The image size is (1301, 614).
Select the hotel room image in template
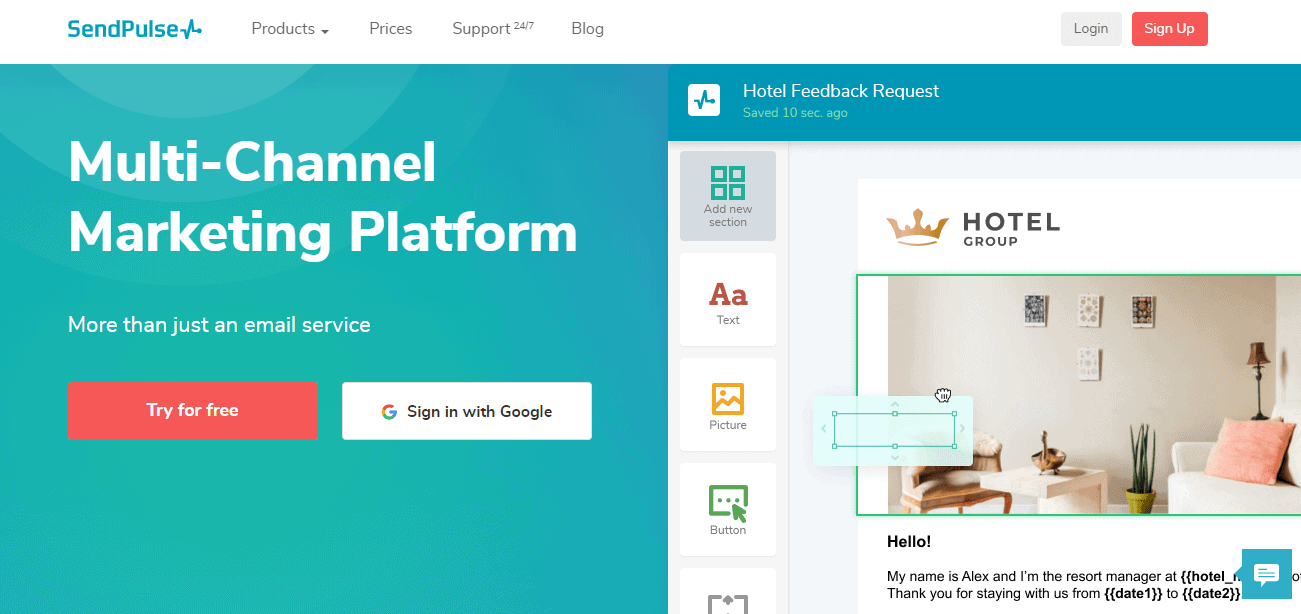pos(1094,396)
